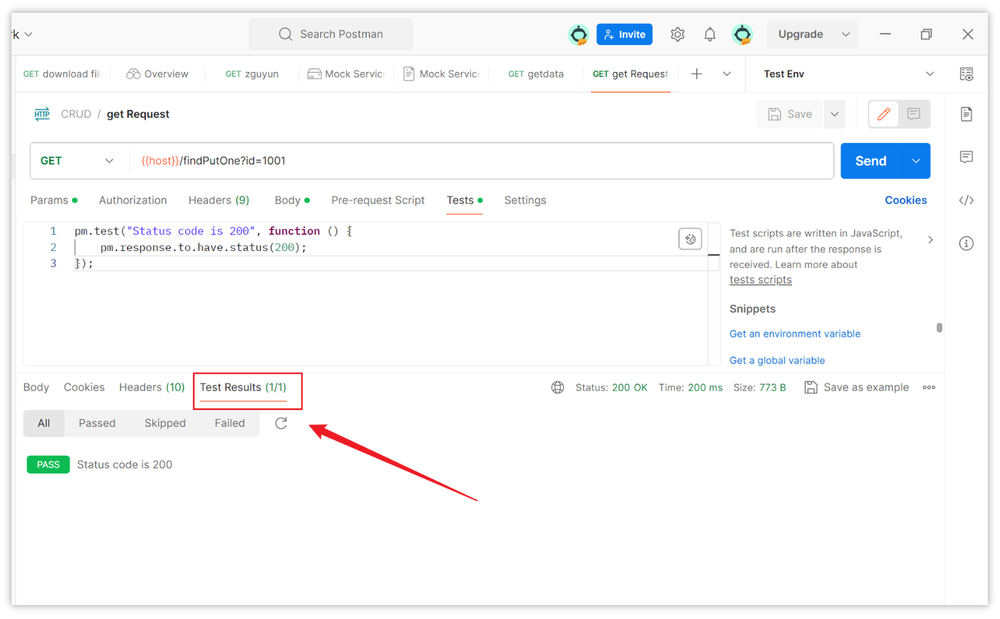Open the Comments panel icon

pyautogui.click(x=966, y=157)
